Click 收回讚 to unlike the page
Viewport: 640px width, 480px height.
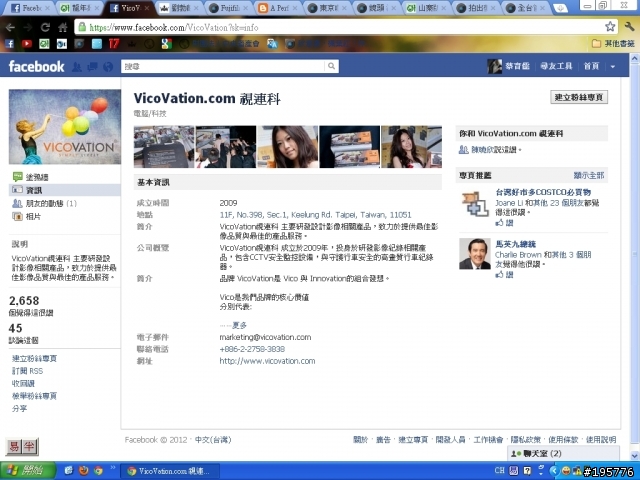(x=23, y=383)
